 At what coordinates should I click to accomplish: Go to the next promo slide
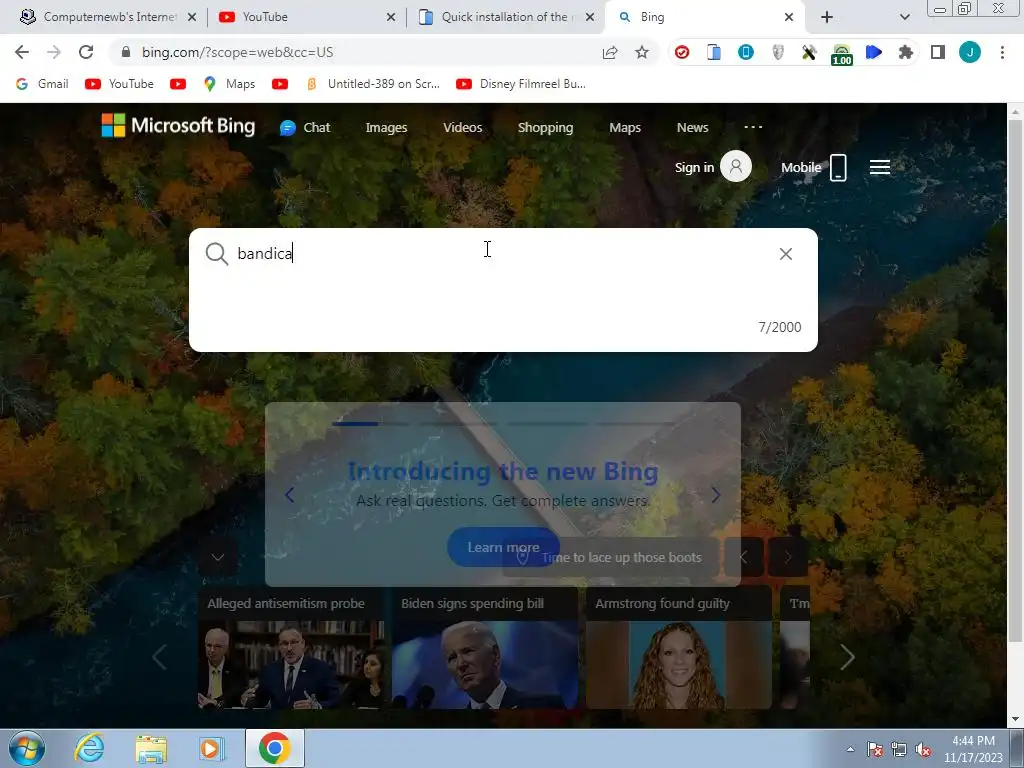point(716,495)
